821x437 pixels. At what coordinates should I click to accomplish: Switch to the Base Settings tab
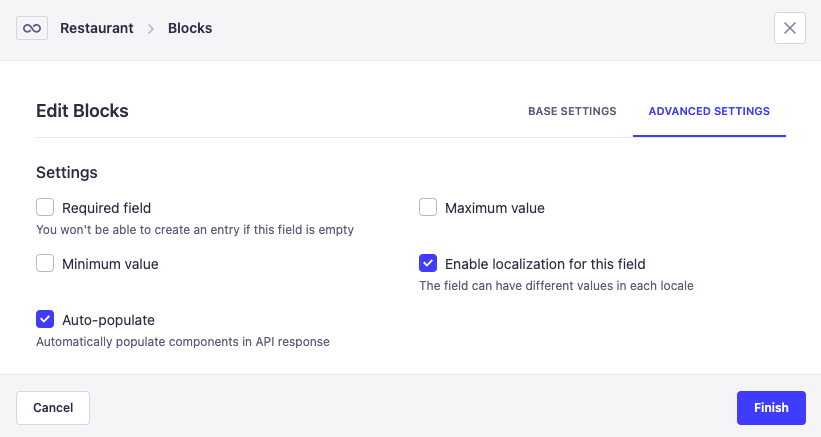(572, 111)
